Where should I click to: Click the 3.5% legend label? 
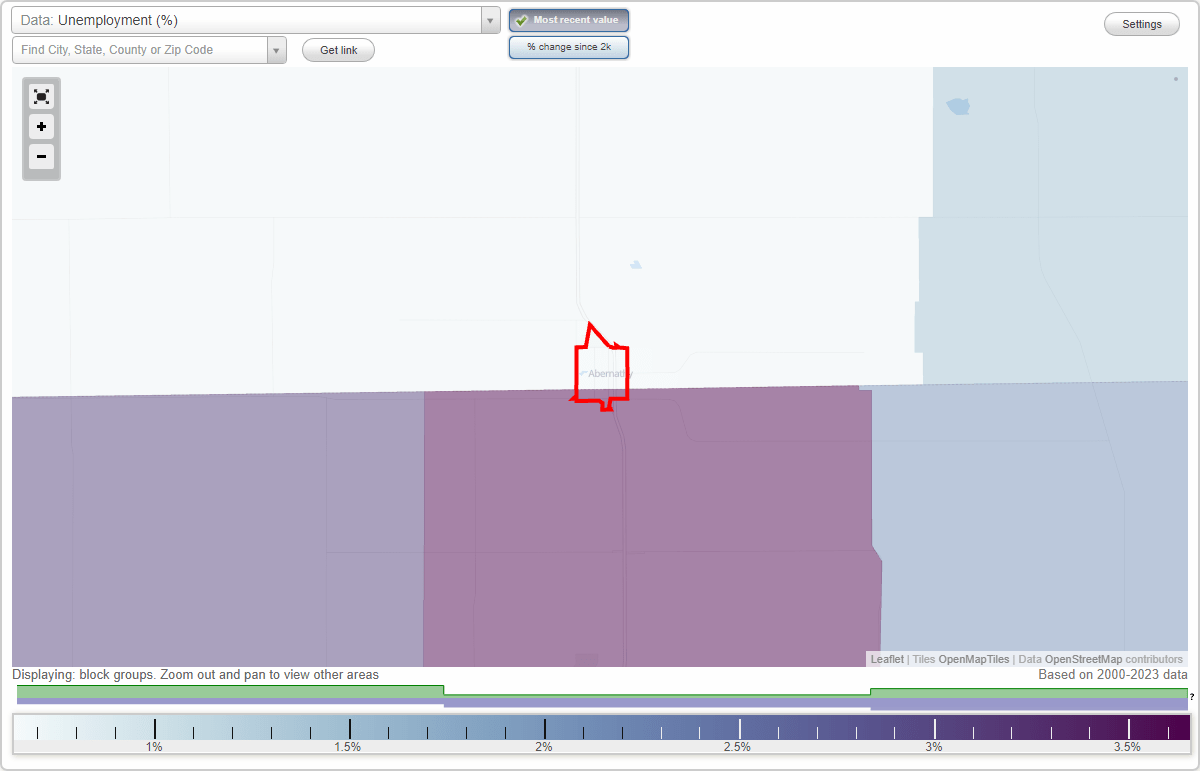point(1127,747)
